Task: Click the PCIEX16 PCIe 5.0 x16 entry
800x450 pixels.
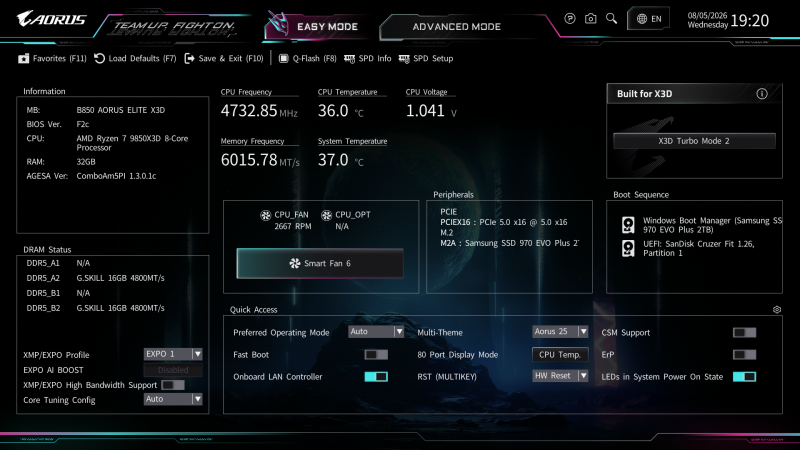Action: point(504,222)
